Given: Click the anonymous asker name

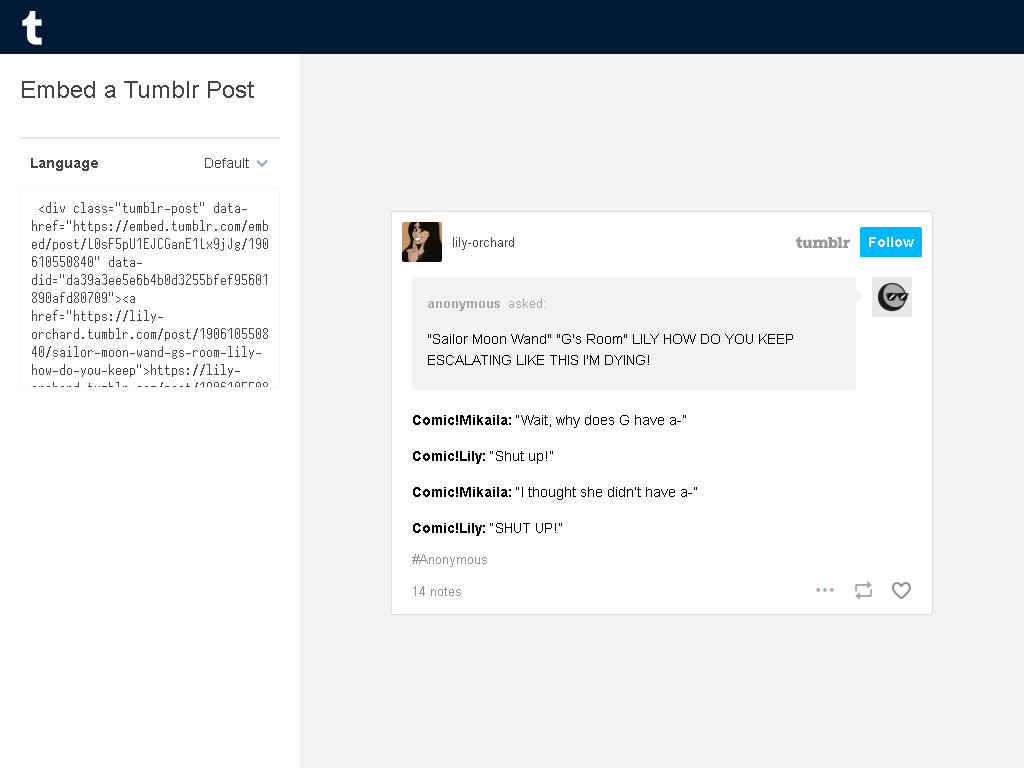Looking at the screenshot, I should click(x=464, y=304).
